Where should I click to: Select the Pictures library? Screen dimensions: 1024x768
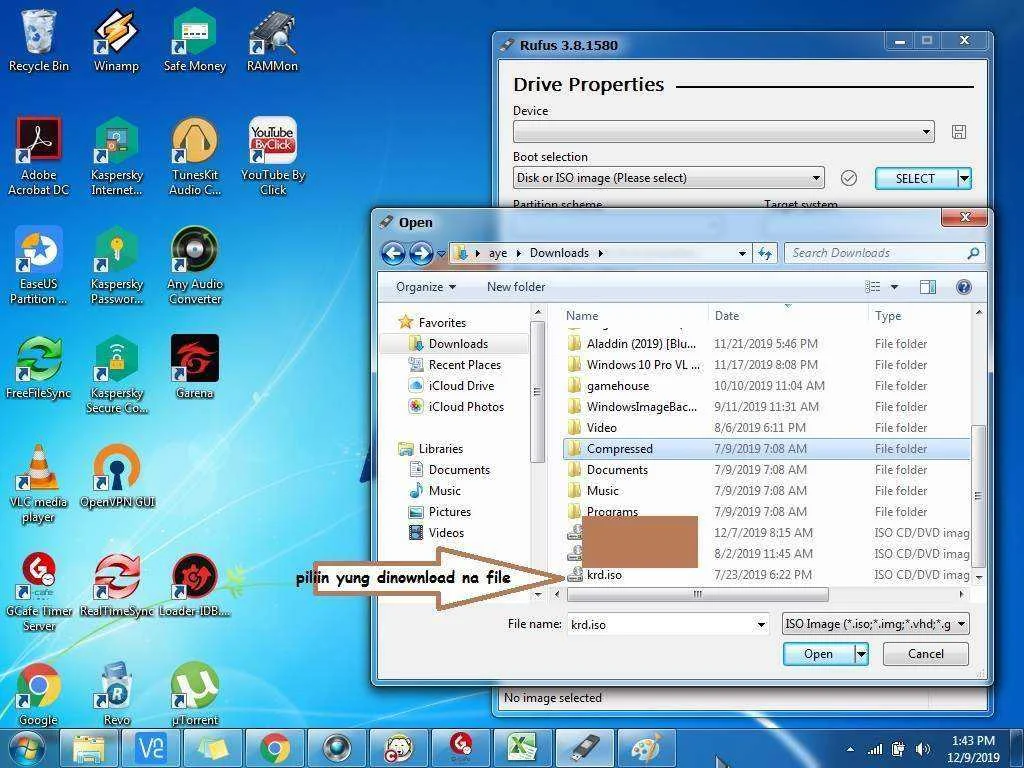(449, 511)
